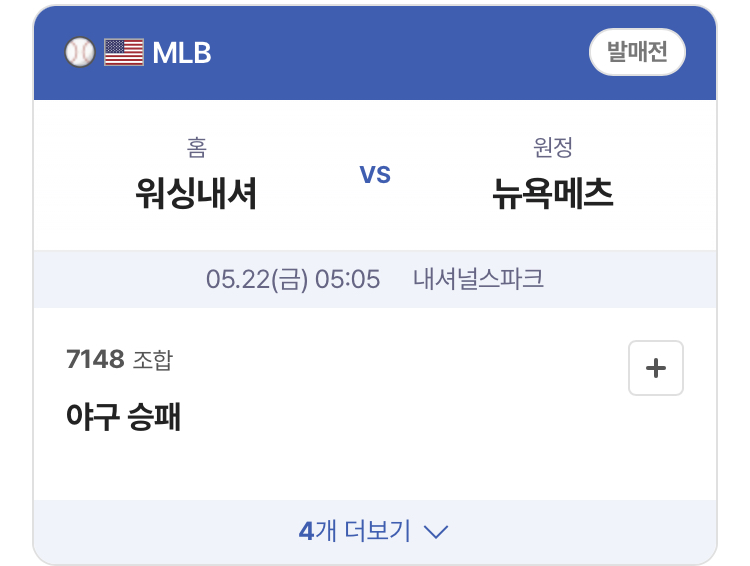
Task: Click the United States flag icon
Action: [124, 52]
